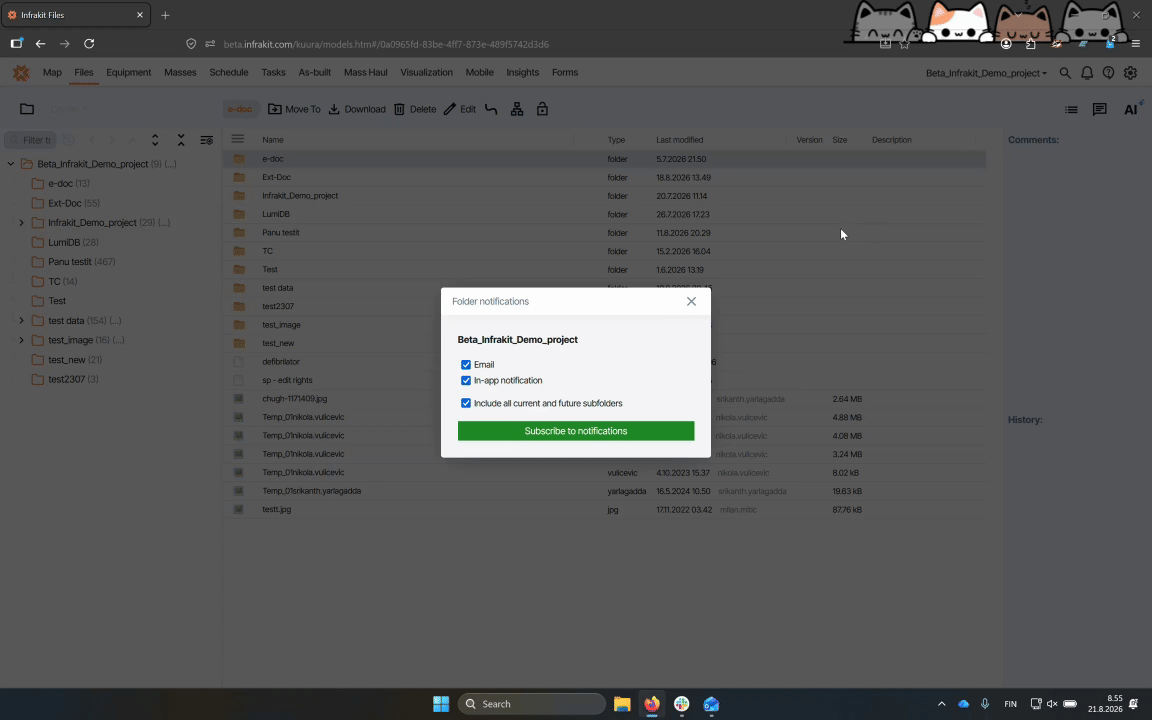The width and height of the screenshot is (1152, 720).
Task: Open the tree settings icon
Action: (206, 140)
